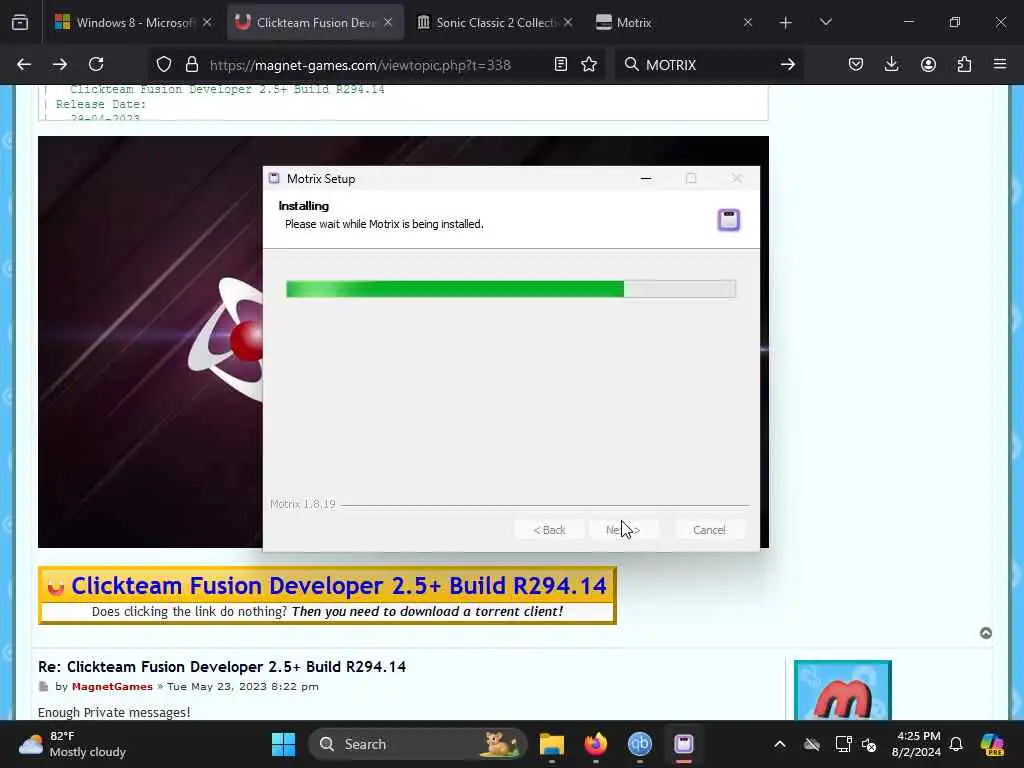Open Firefox View icon in tab bar
Viewport: 1024px width, 768px height.
20,22
